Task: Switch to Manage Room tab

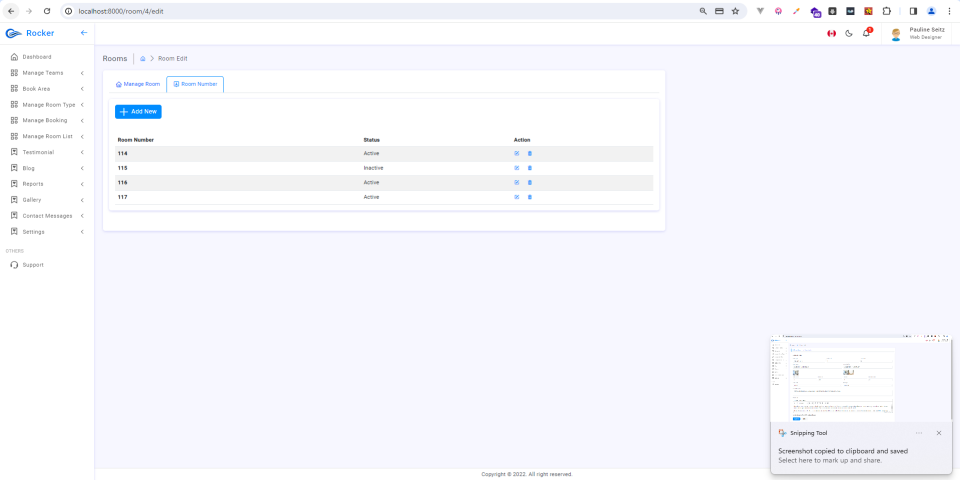Action: pos(138,84)
